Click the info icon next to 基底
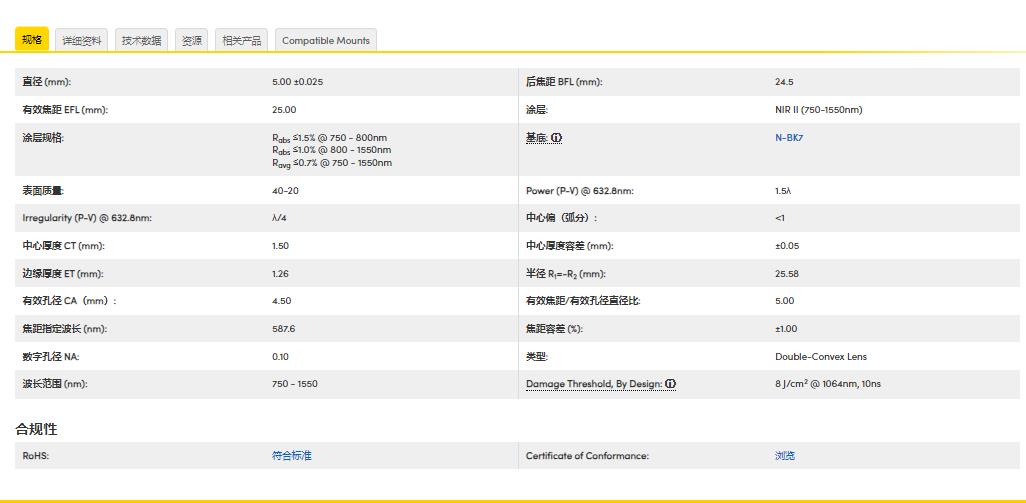Screen dimensions: 1026x503 point(556,138)
